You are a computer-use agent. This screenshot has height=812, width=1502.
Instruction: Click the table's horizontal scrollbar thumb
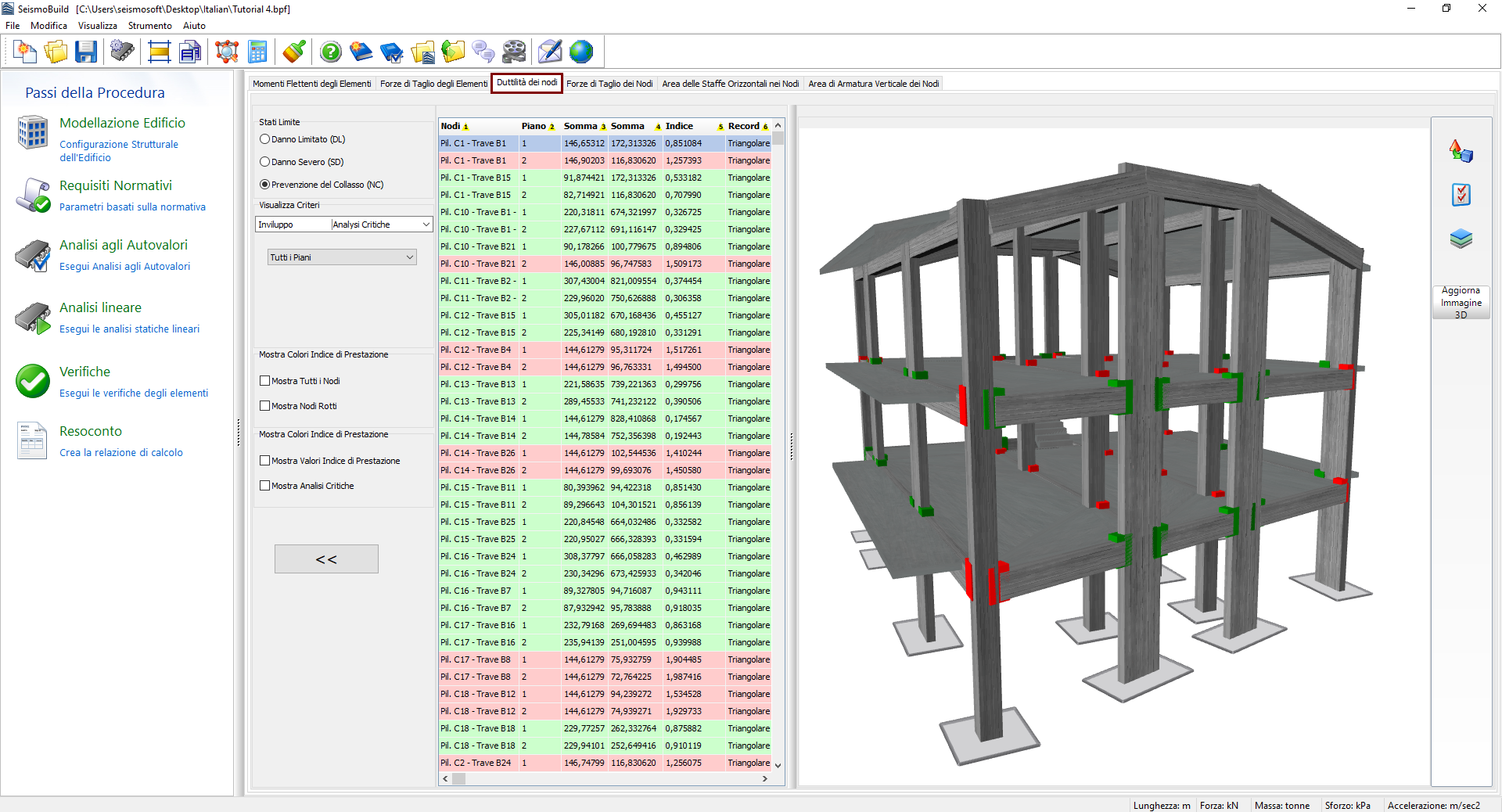pyautogui.click(x=459, y=779)
